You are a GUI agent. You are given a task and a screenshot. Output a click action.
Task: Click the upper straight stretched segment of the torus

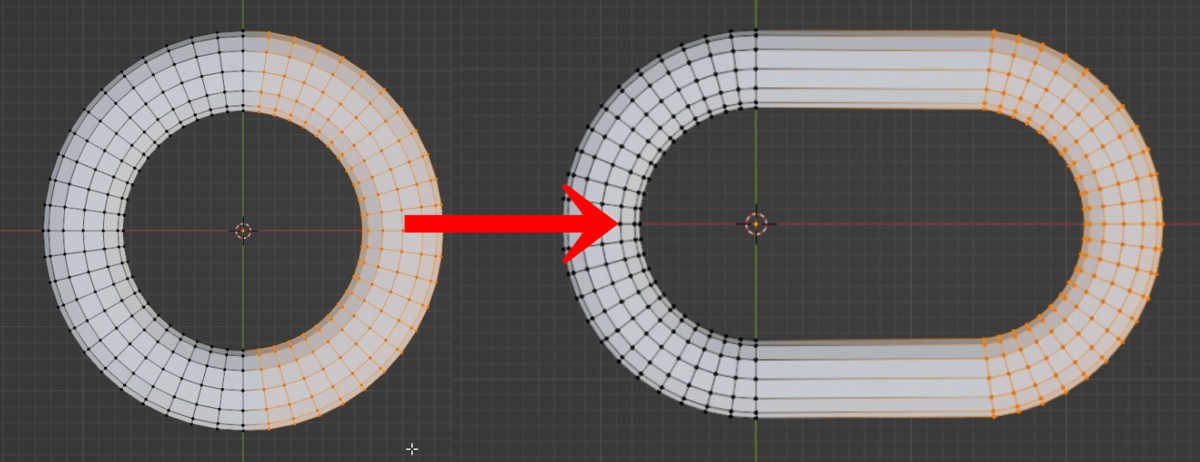(x=872, y=68)
